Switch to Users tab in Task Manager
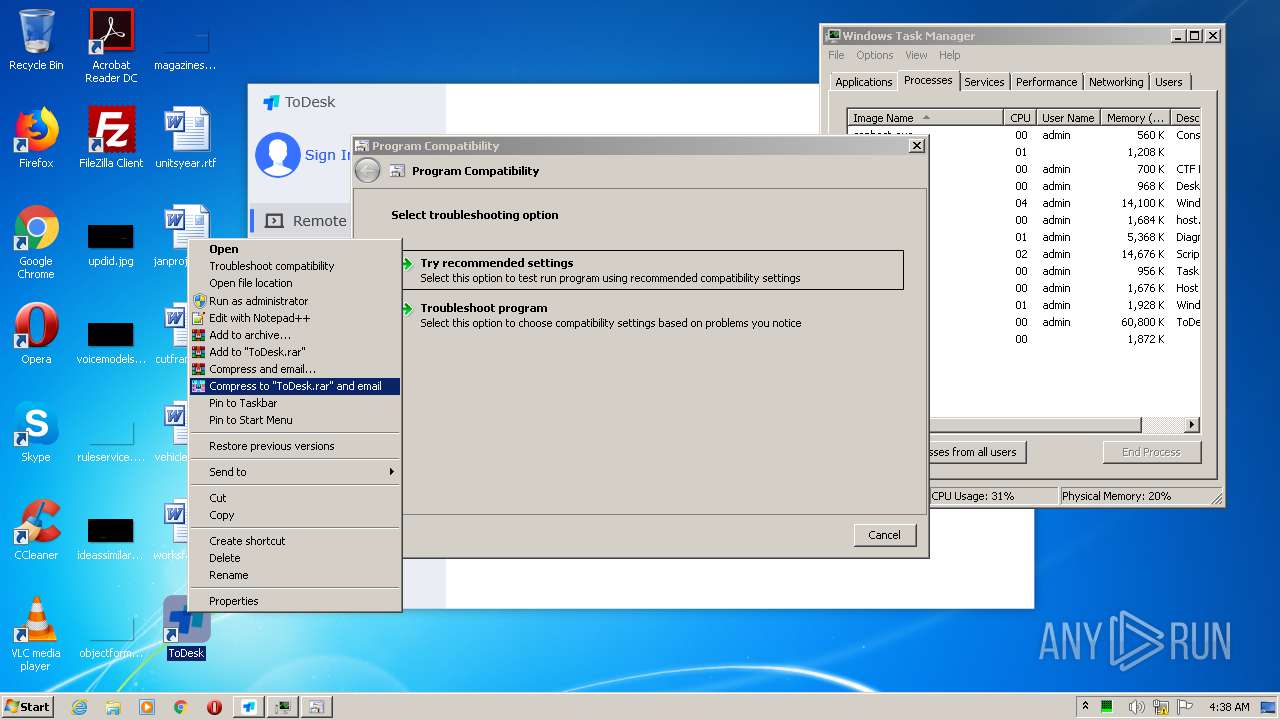Image resolution: width=1280 pixels, height=720 pixels. point(1169,82)
